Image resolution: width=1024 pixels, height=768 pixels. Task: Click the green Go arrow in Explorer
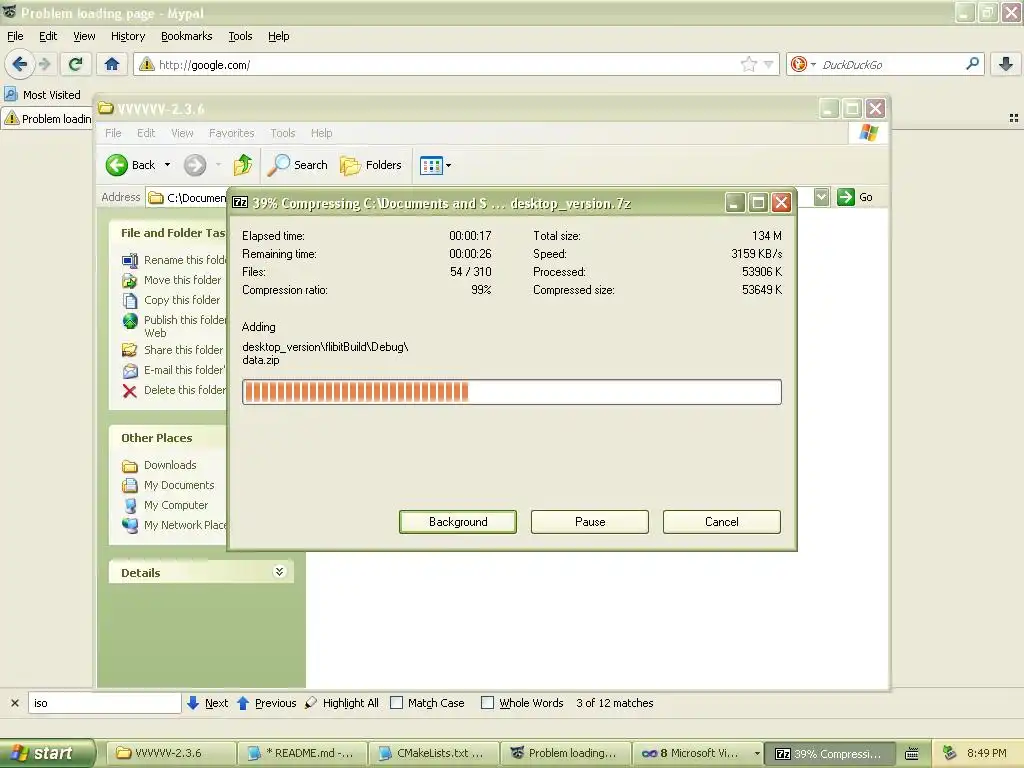point(846,197)
